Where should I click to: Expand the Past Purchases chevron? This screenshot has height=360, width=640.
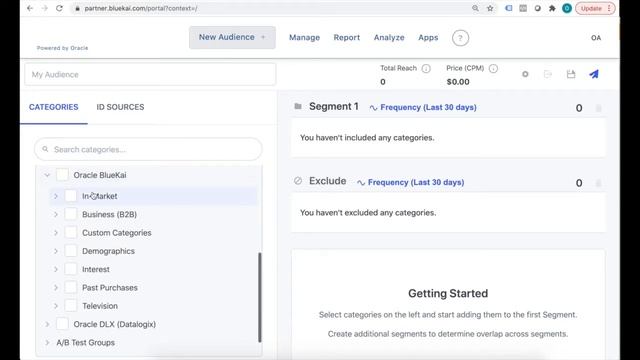point(56,288)
